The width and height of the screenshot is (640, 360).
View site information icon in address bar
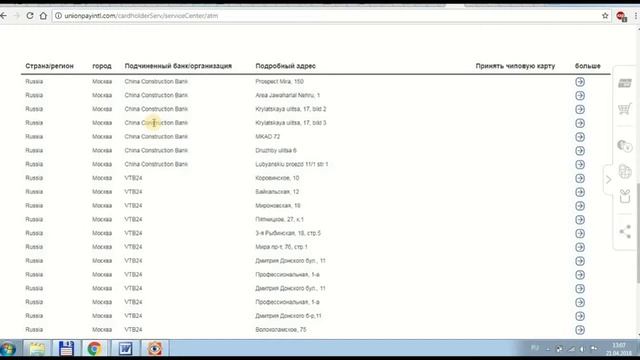point(58,16)
